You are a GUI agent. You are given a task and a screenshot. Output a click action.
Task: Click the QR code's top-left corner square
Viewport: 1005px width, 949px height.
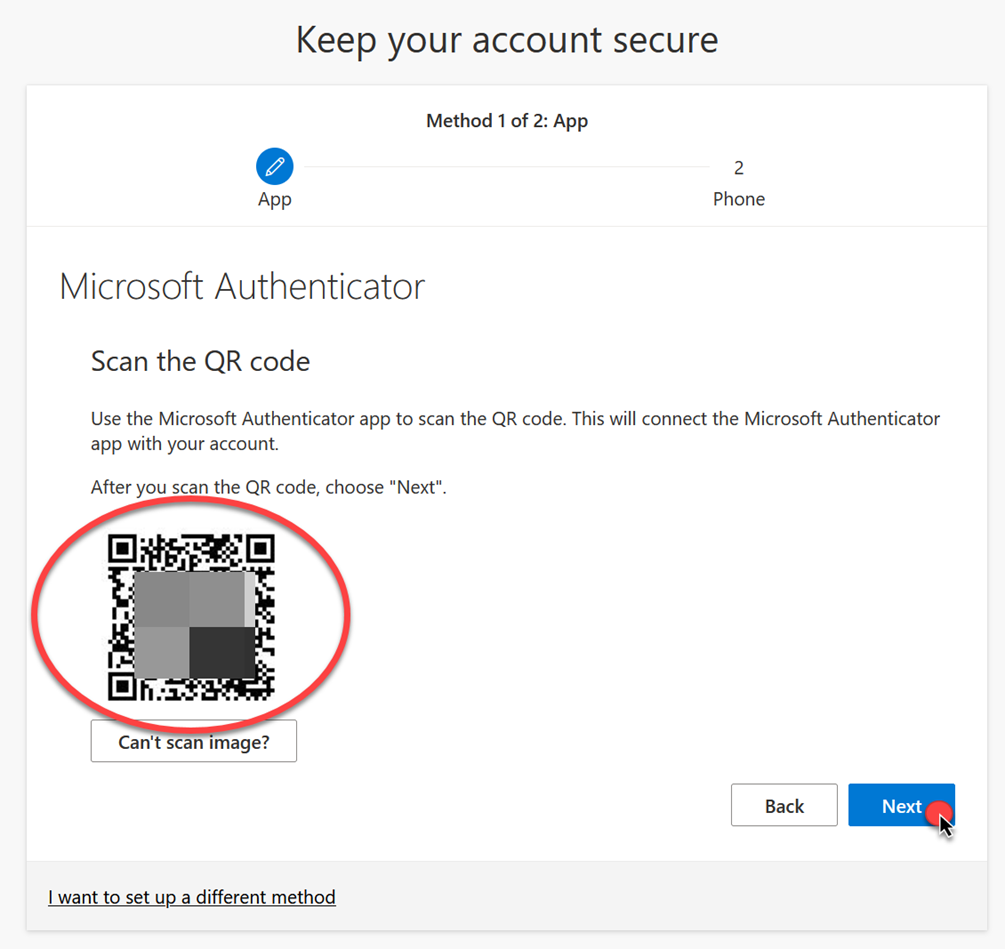click(122, 549)
